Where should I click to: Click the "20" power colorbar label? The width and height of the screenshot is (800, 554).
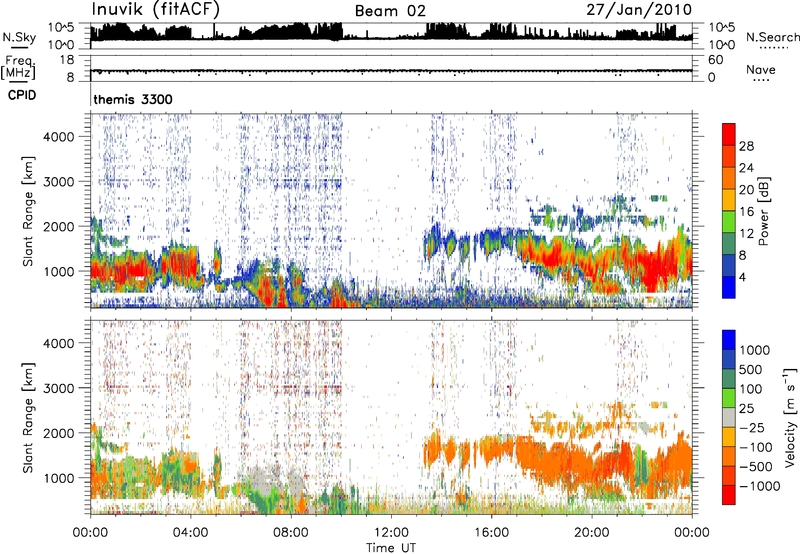746,190
